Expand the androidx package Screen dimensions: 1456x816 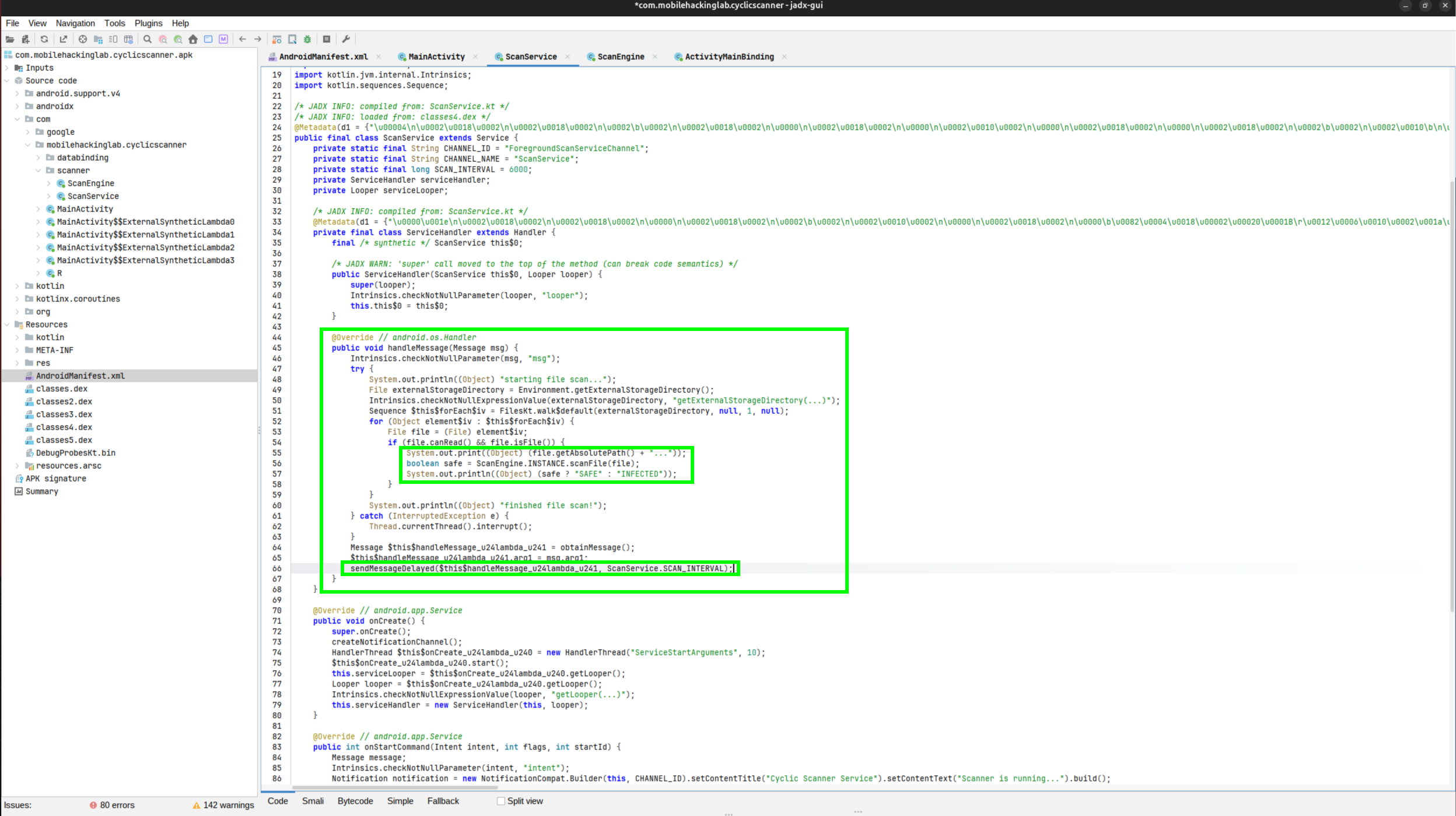(17, 106)
